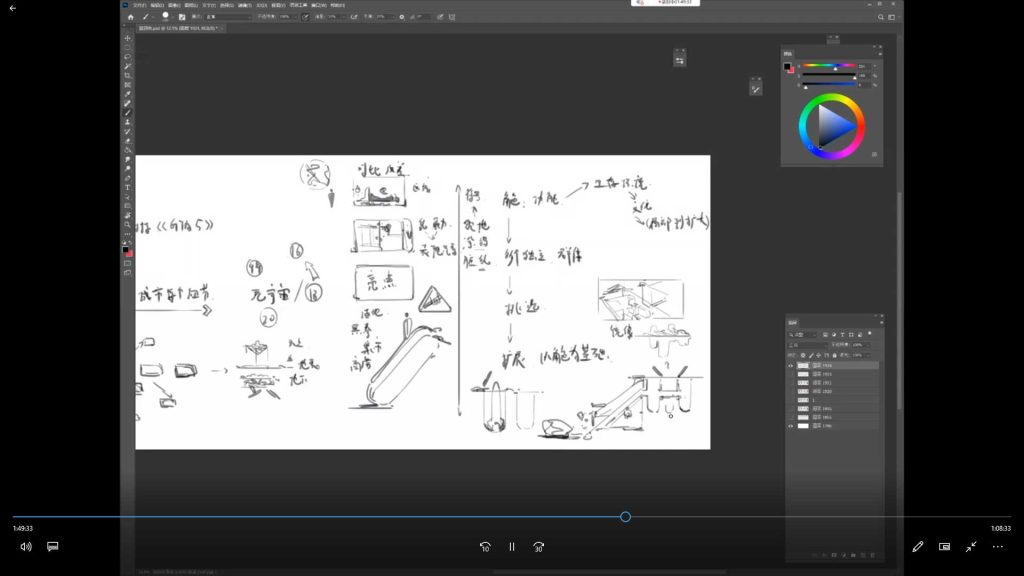This screenshot has height=576, width=1024.
Task: Click the Home icon in the options bar
Action: (130, 17)
